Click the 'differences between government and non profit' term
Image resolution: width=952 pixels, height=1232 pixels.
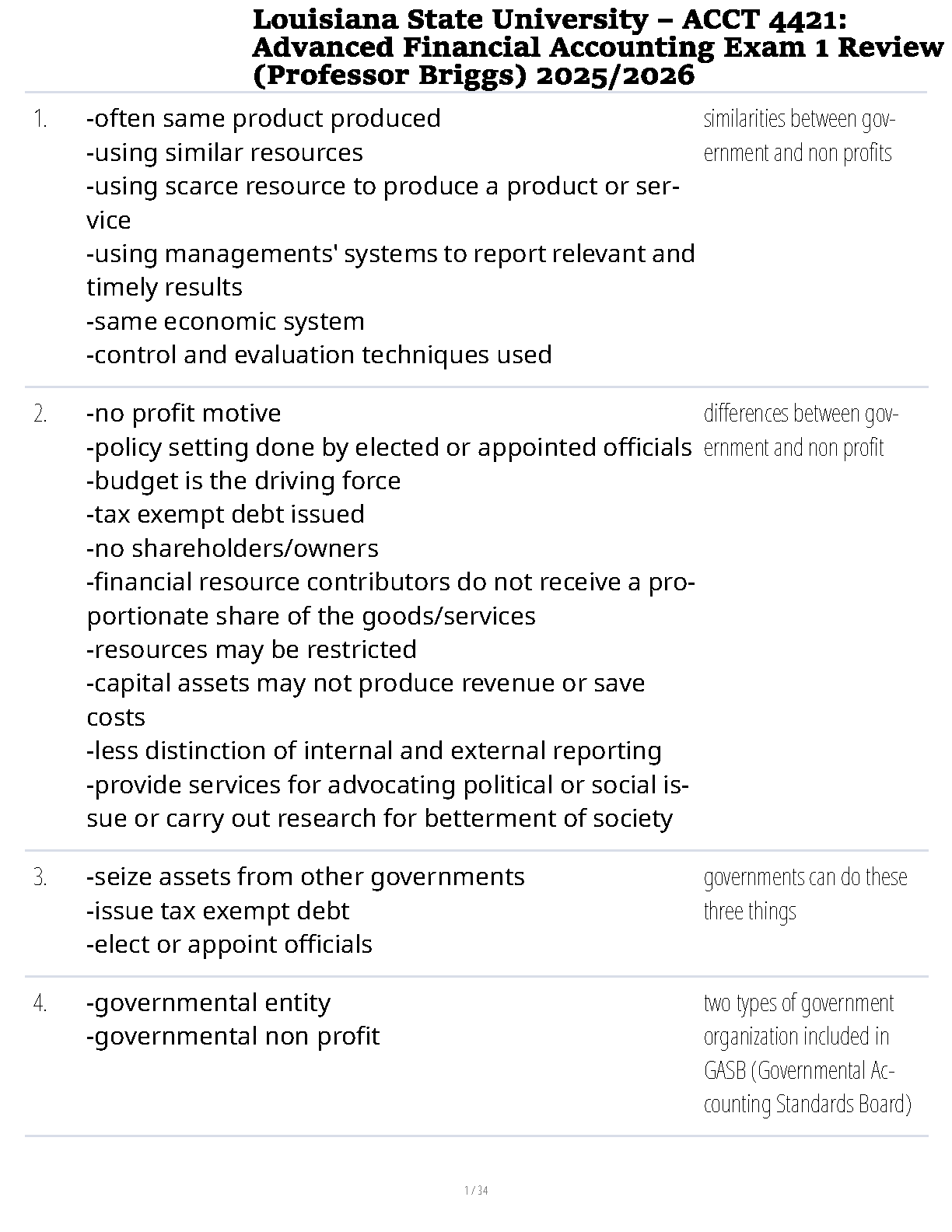(x=800, y=430)
